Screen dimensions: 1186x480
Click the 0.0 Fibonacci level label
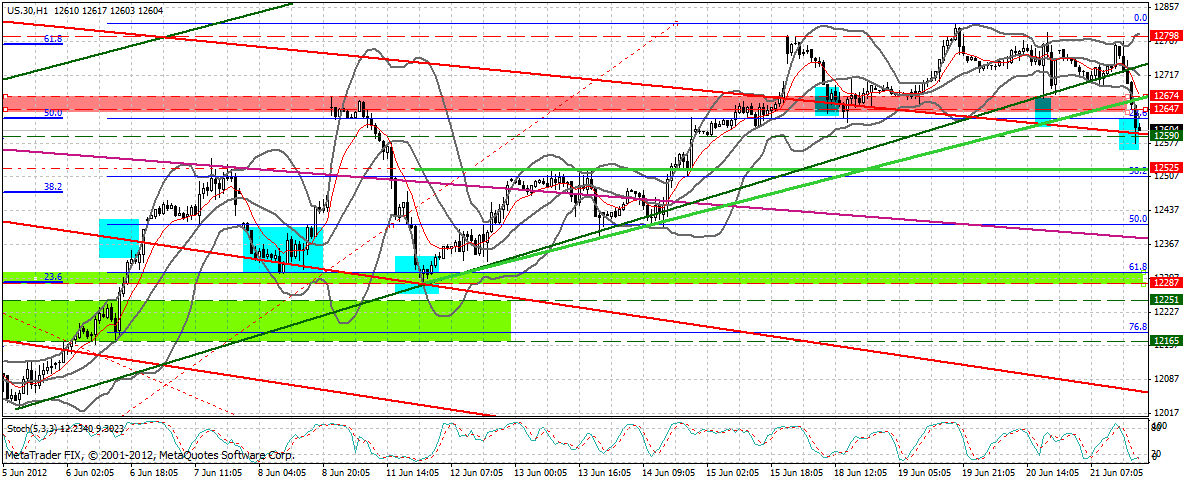(1139, 18)
